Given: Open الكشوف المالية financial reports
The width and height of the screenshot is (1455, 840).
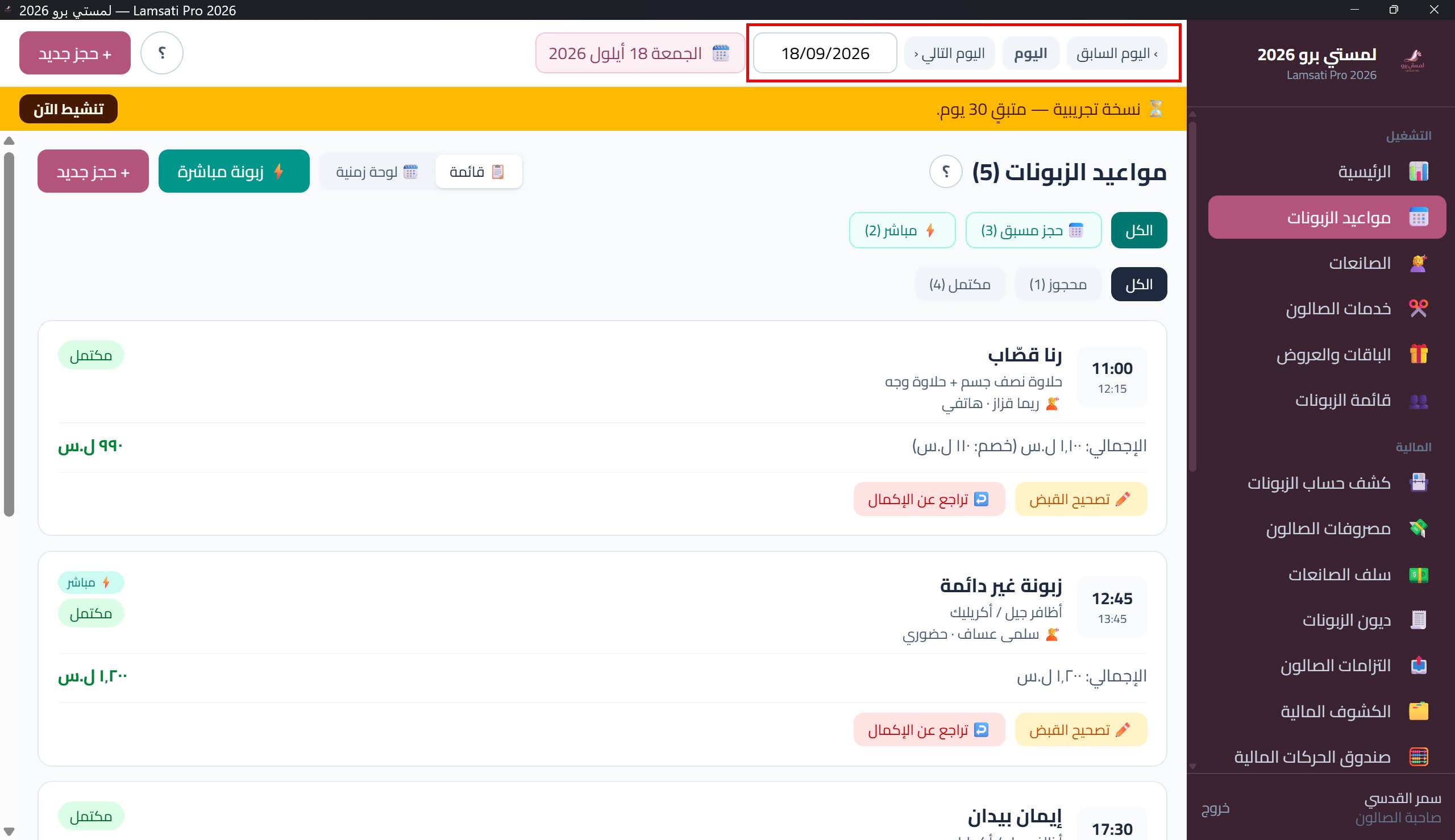Looking at the screenshot, I should coord(1327,712).
